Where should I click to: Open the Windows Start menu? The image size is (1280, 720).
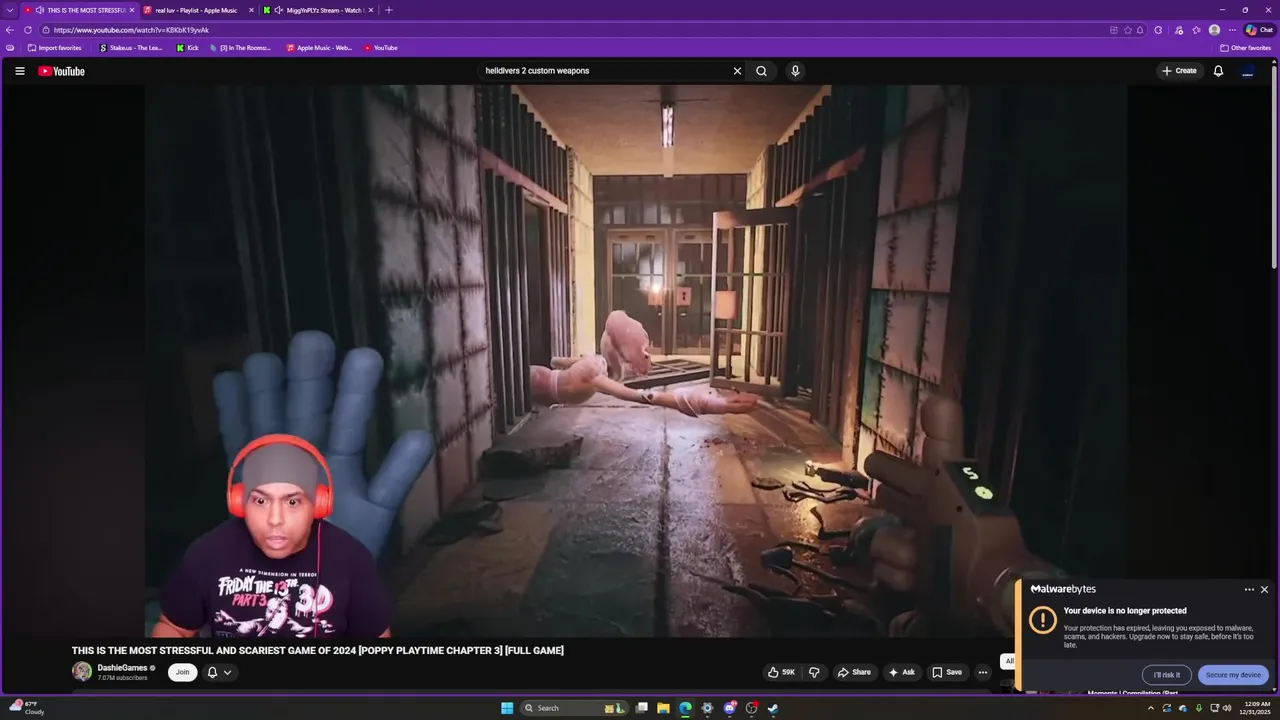coord(507,708)
